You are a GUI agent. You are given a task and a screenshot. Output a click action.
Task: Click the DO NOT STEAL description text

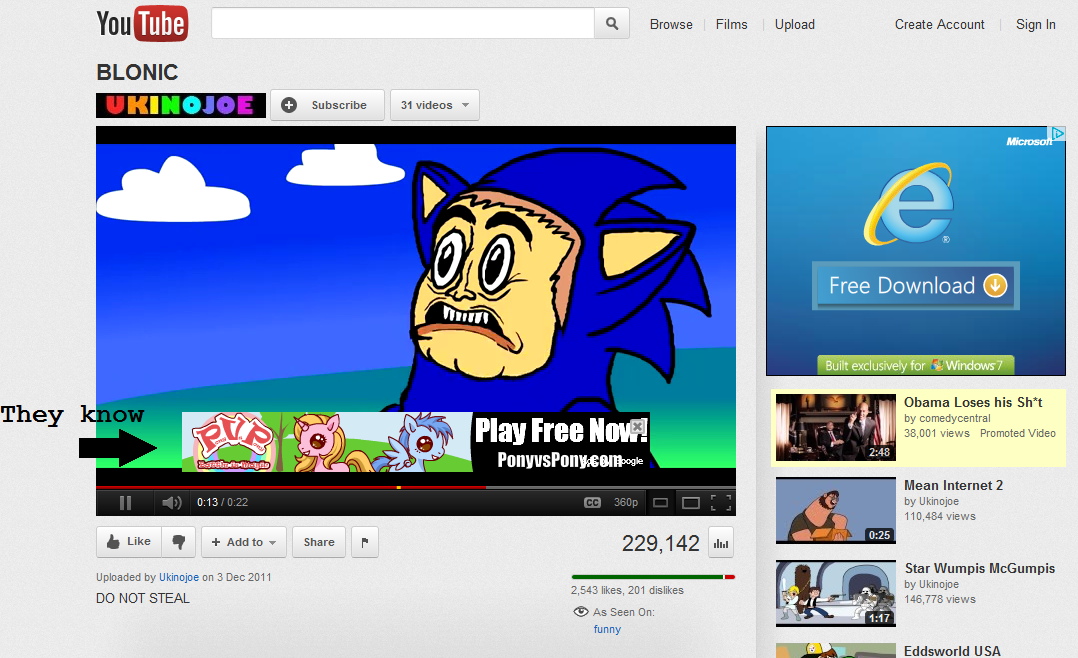tap(143, 598)
